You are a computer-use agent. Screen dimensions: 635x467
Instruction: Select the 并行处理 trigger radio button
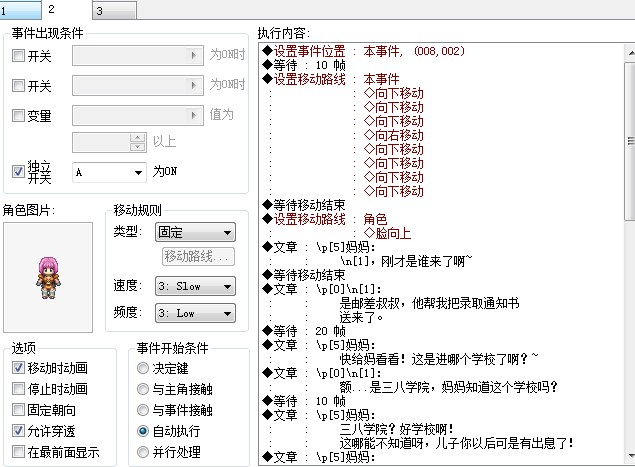[143, 452]
